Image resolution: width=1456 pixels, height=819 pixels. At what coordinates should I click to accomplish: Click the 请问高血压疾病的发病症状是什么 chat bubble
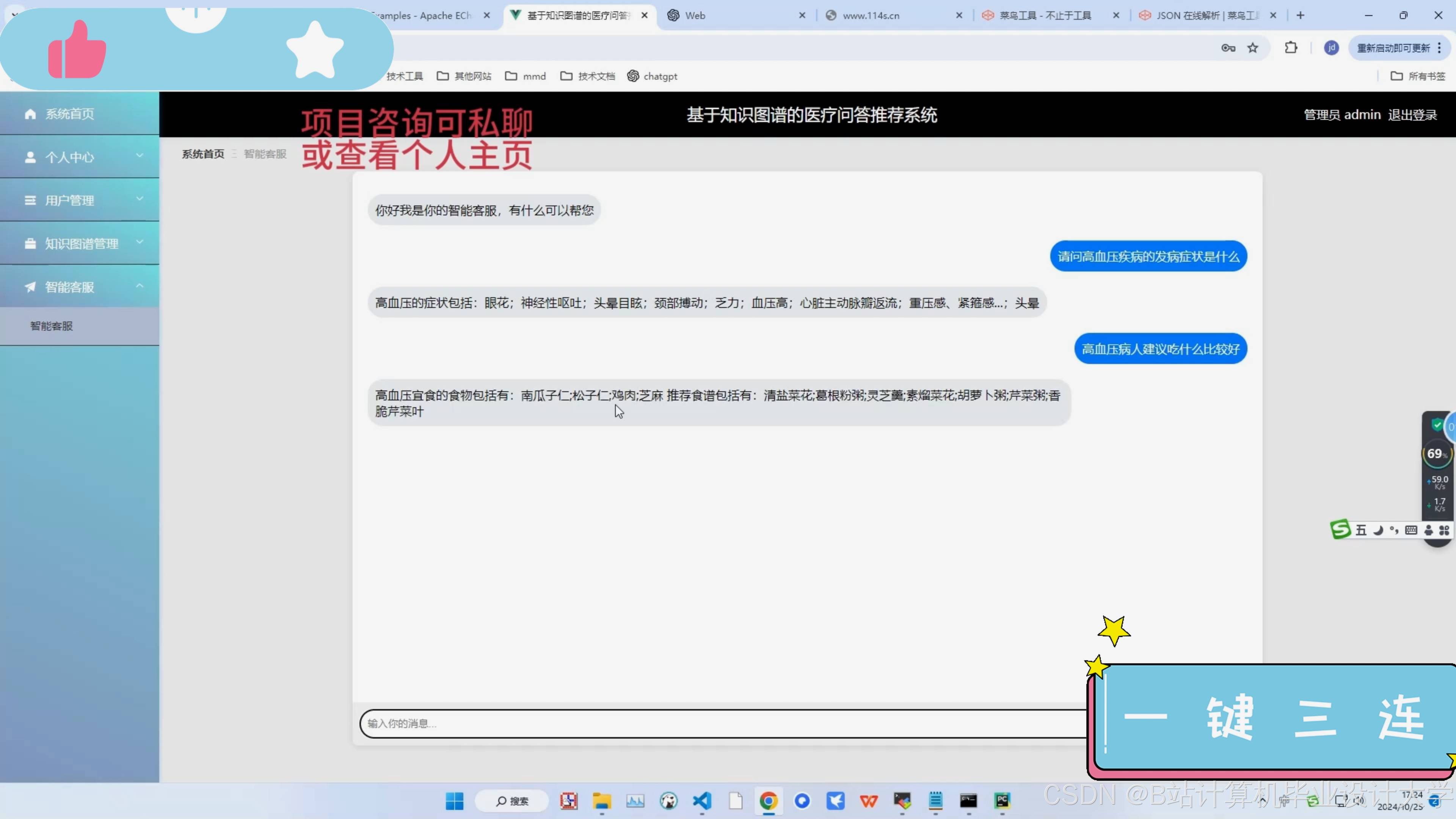click(1148, 257)
